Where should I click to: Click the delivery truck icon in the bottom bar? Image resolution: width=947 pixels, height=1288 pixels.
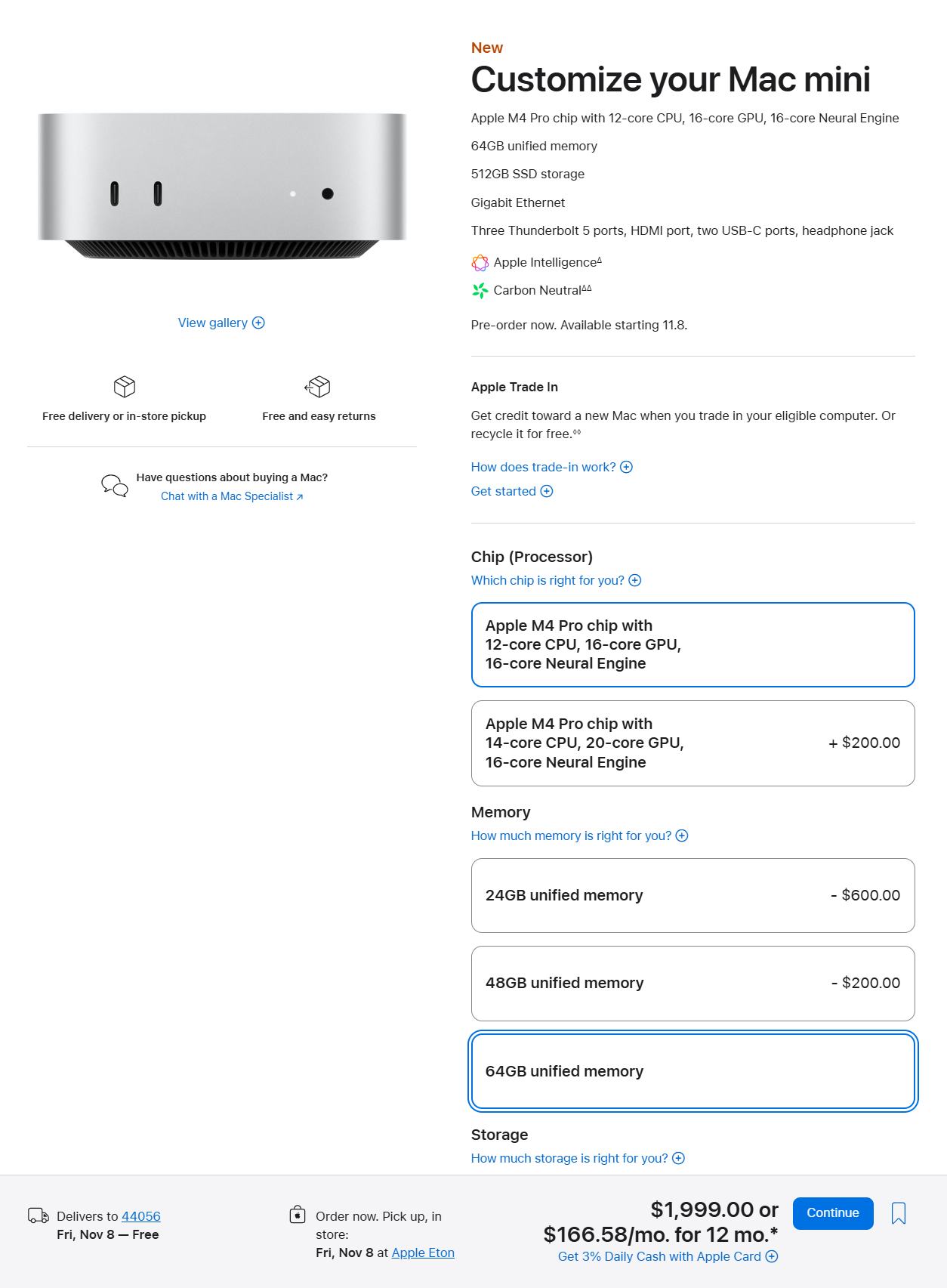point(39,1216)
